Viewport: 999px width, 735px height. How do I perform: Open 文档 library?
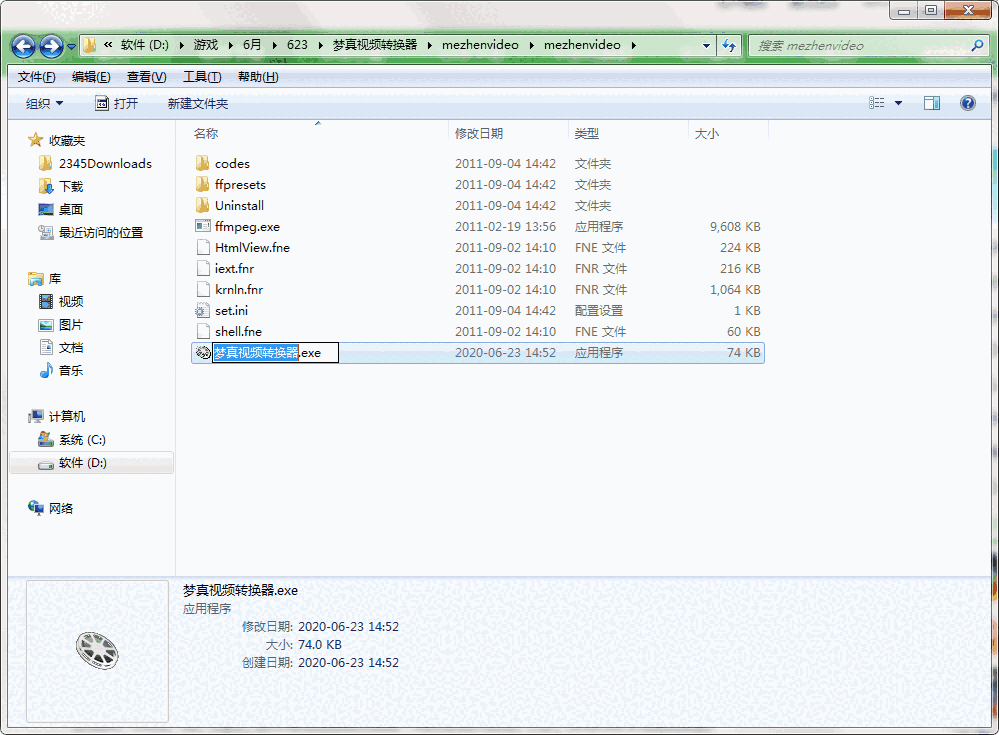(x=71, y=347)
